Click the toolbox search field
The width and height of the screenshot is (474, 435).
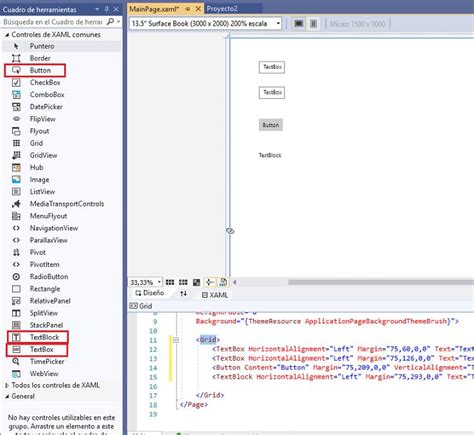click(53, 22)
